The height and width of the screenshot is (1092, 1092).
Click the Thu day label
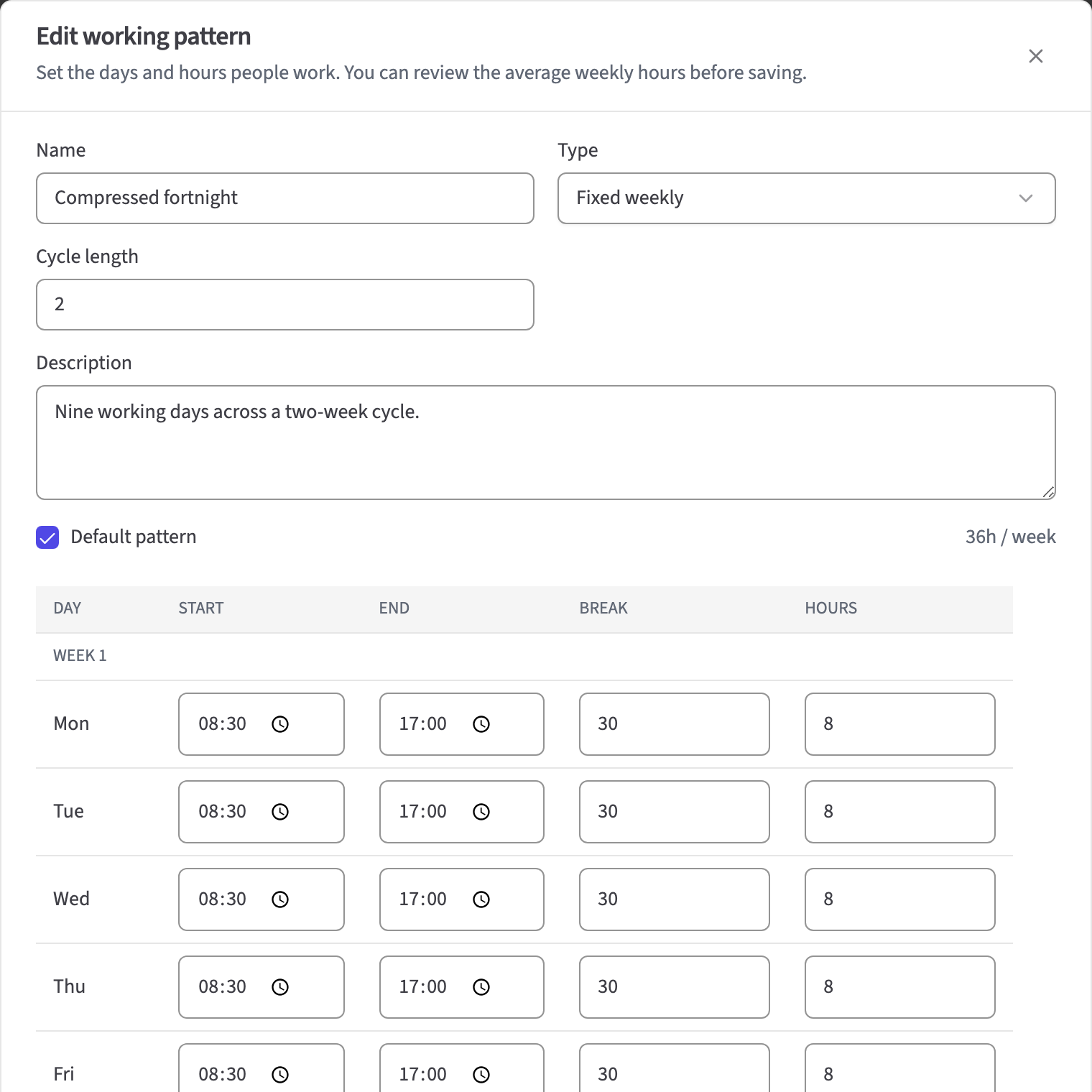pyautogui.click(x=69, y=987)
